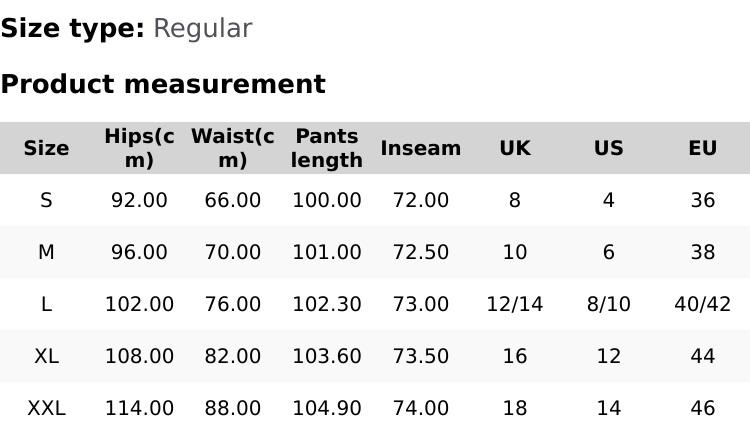Click the US column header
This screenshot has height=434, width=750.
[x=608, y=148]
